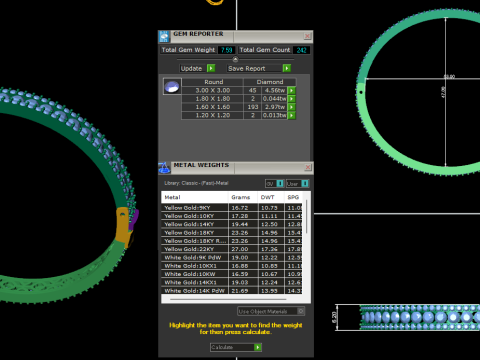Click the metal list horizontal scrollbar
Viewport: 480px width, 360px height.
[x=228, y=299]
